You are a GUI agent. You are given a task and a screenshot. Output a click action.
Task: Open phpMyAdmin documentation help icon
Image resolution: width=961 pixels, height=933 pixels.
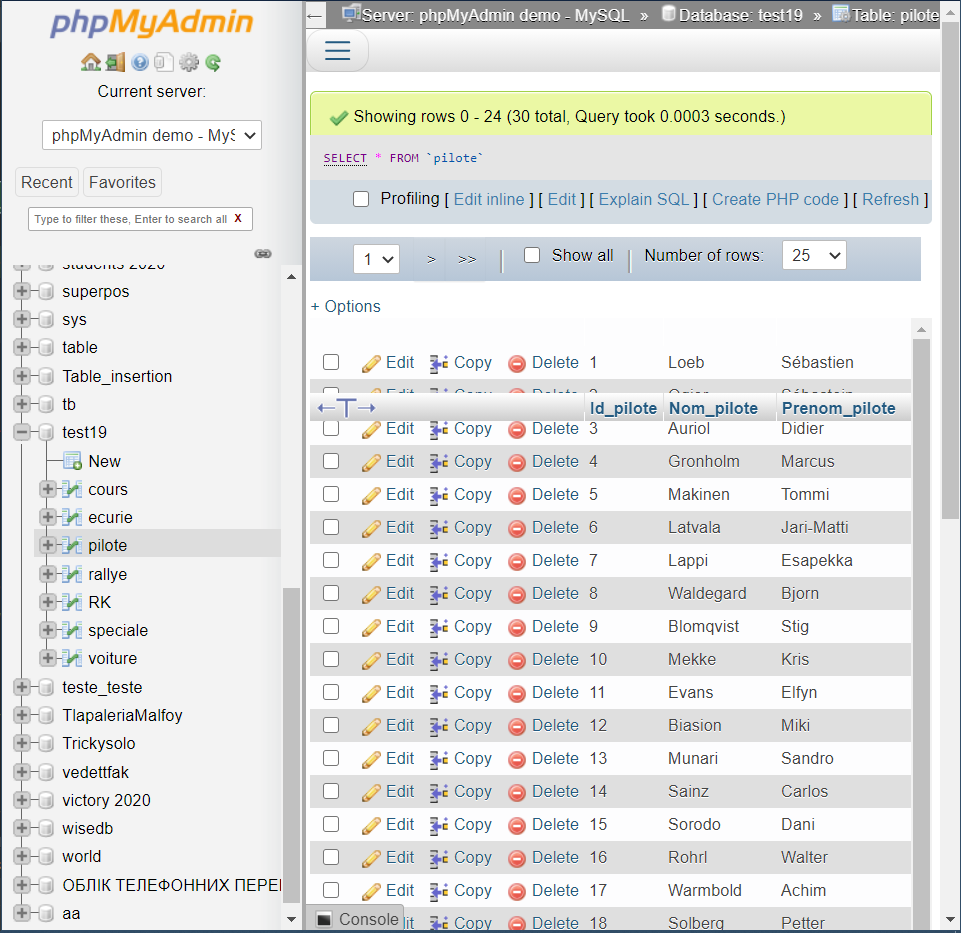click(140, 62)
